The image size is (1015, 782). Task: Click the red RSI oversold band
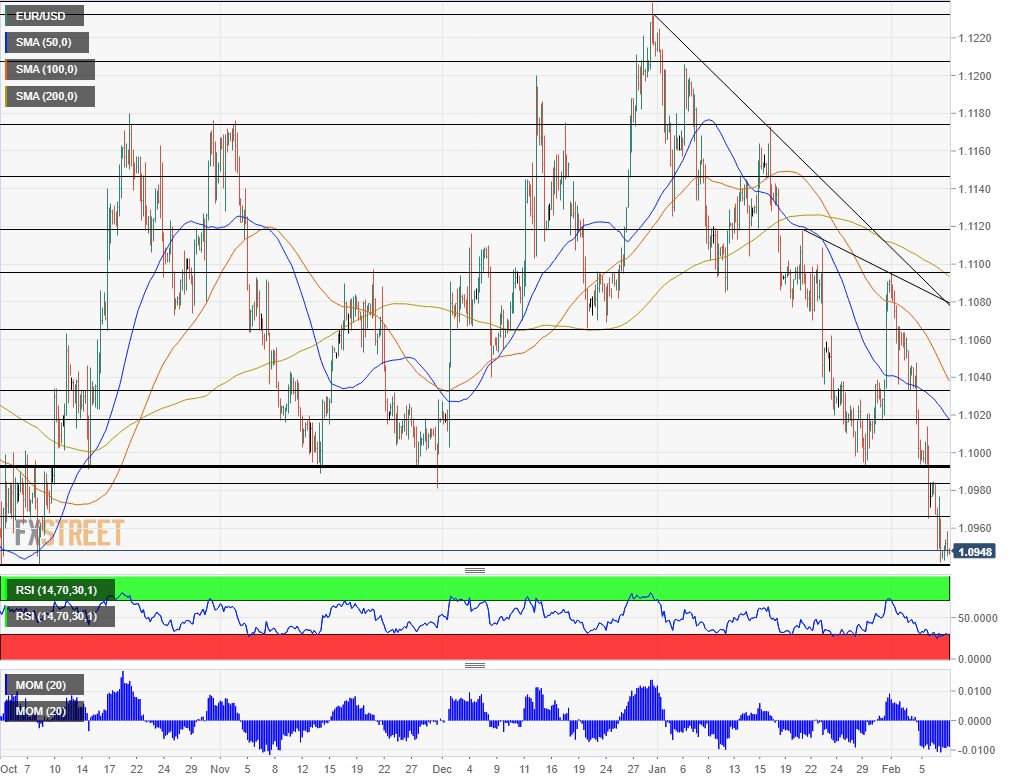coord(500,646)
